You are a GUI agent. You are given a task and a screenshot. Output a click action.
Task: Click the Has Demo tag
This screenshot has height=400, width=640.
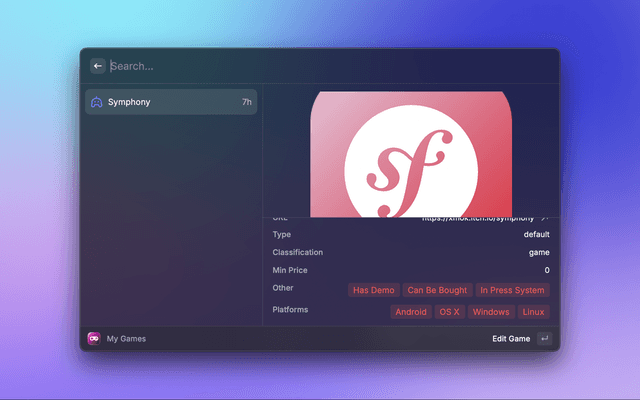[x=374, y=290]
